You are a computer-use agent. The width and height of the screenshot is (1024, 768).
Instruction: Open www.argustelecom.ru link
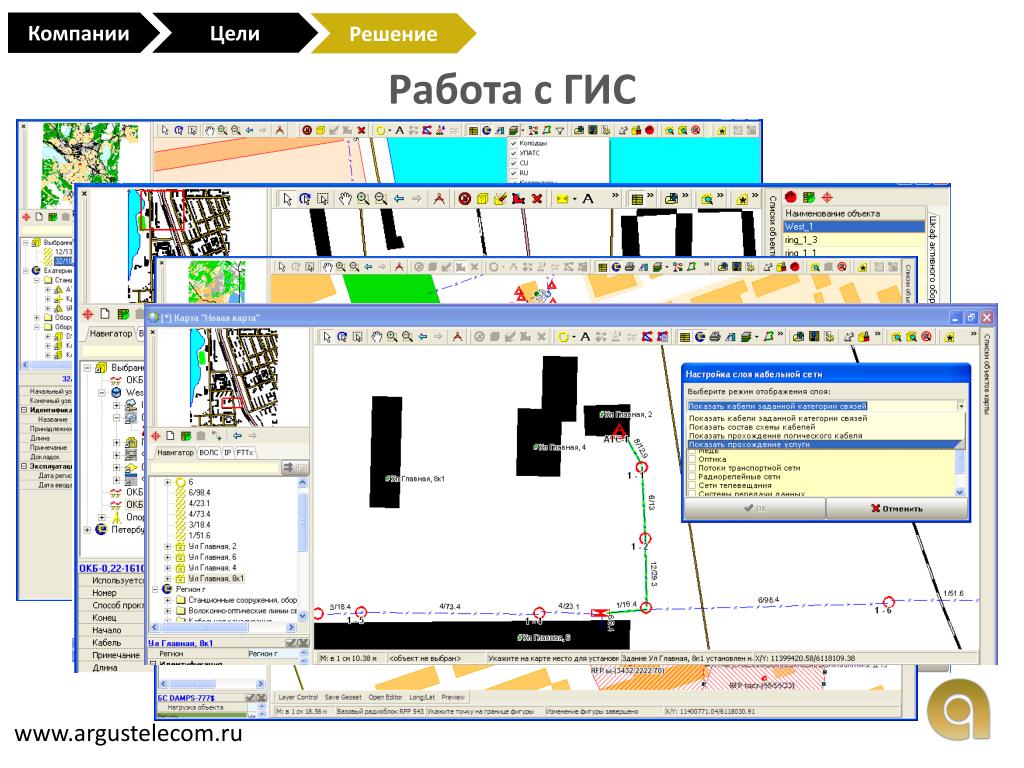128,733
